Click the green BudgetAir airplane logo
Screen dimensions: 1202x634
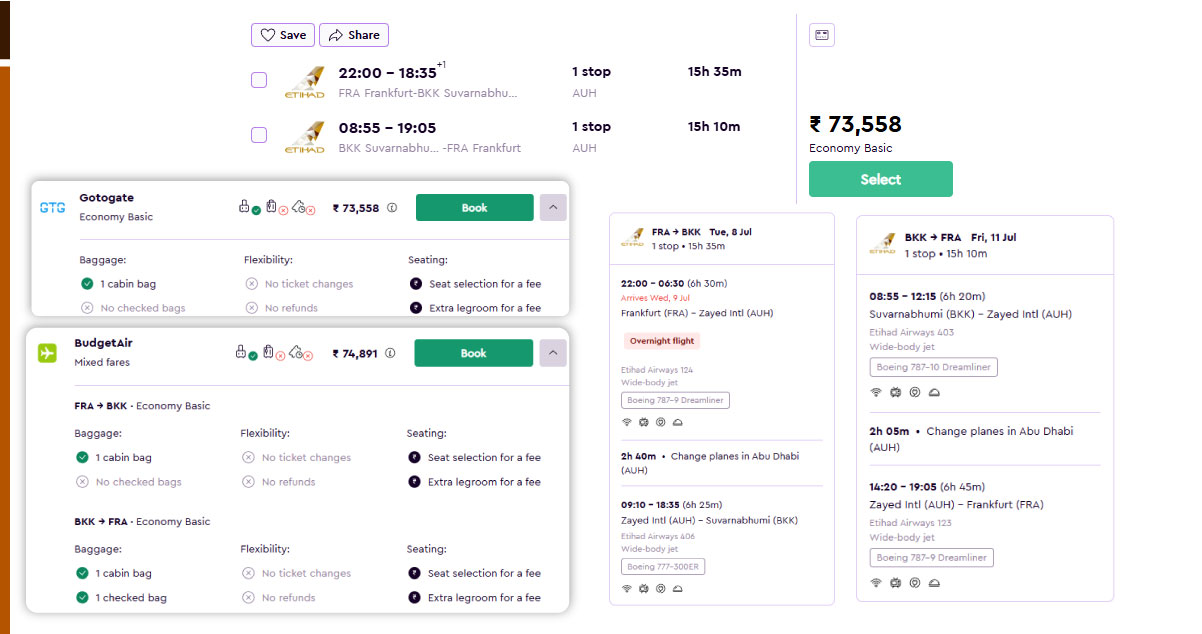[x=47, y=353]
